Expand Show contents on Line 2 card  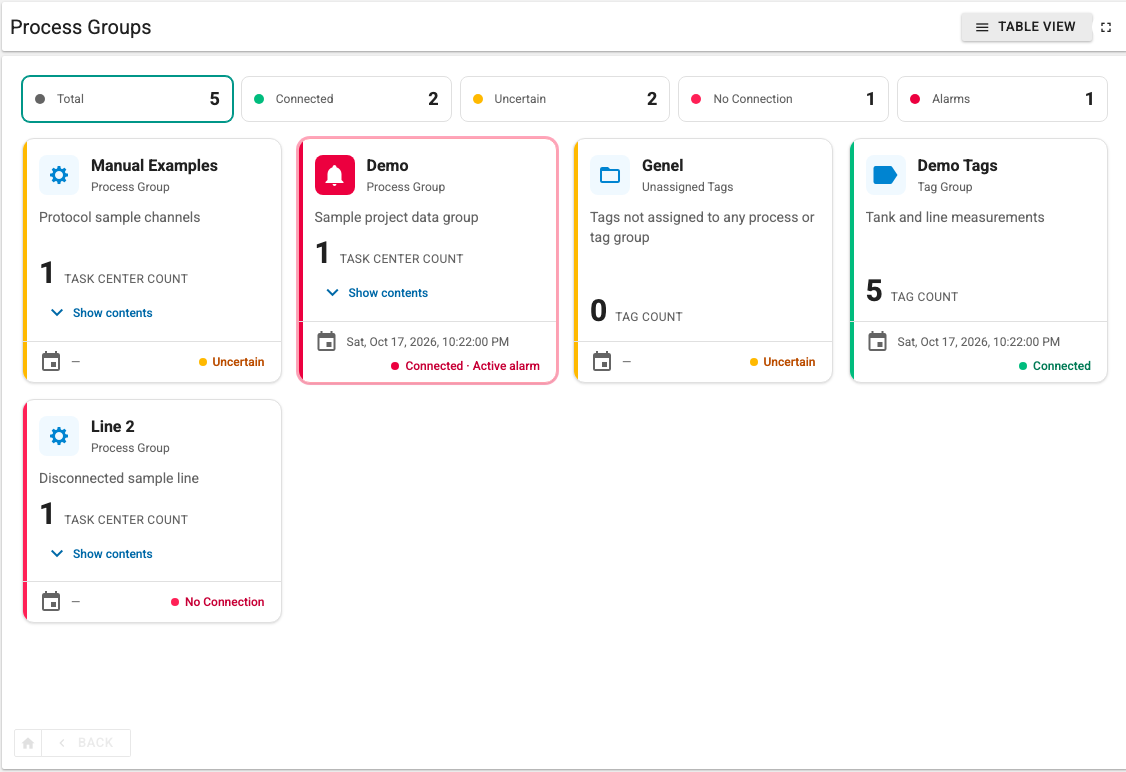[101, 554]
